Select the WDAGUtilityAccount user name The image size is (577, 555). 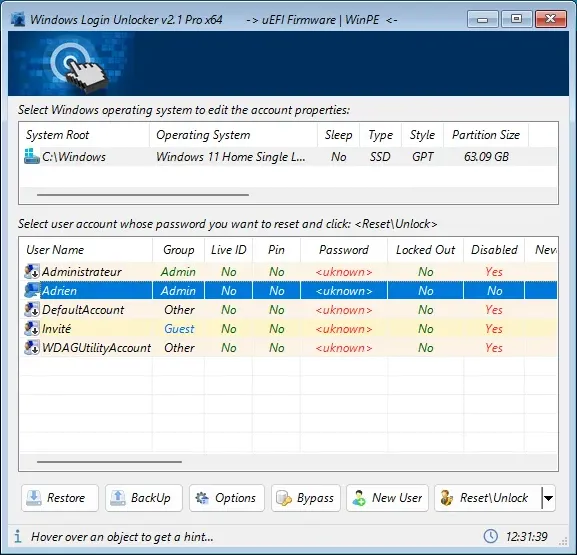point(96,348)
